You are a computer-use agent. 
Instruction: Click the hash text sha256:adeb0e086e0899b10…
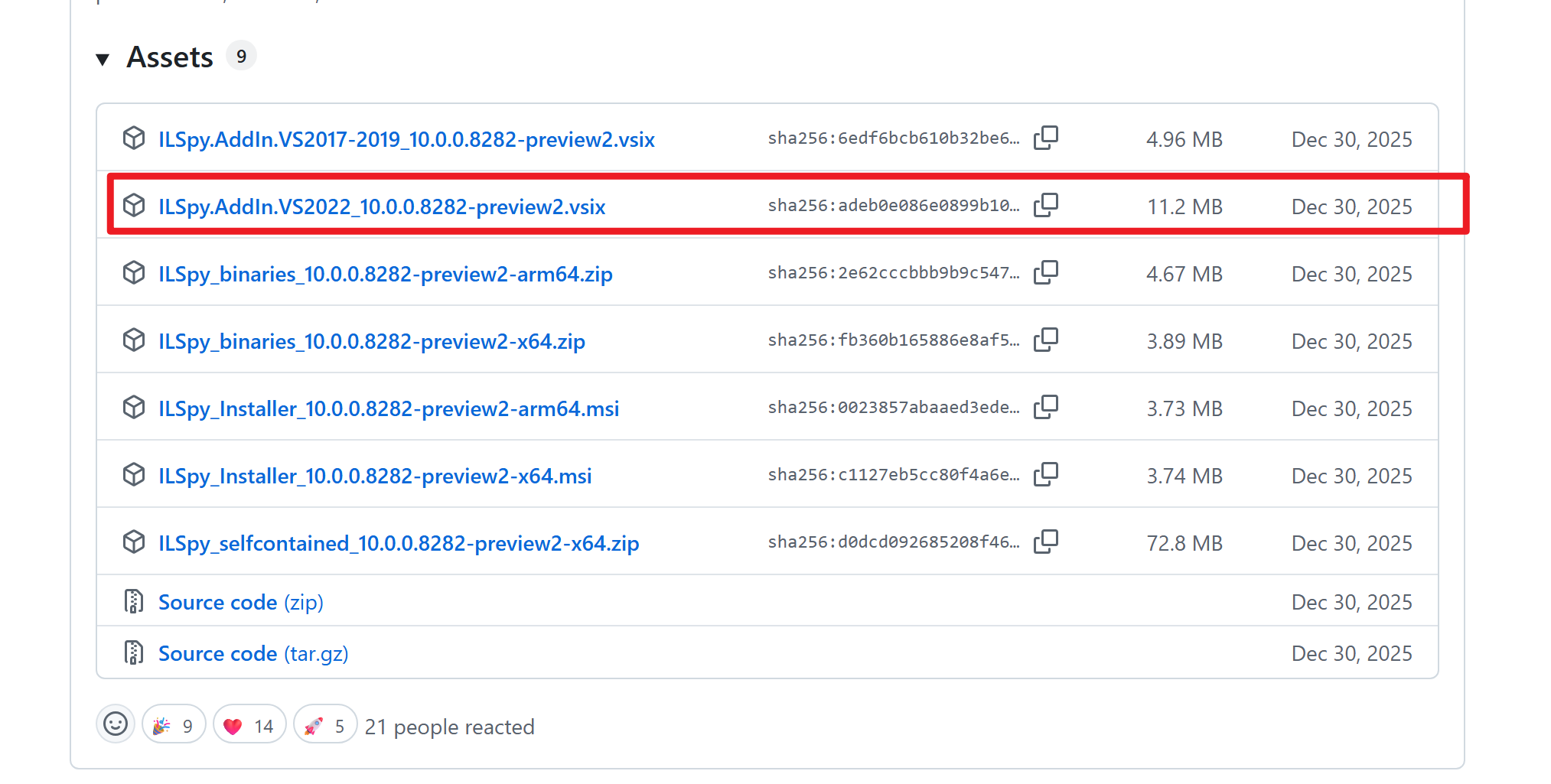coord(894,206)
